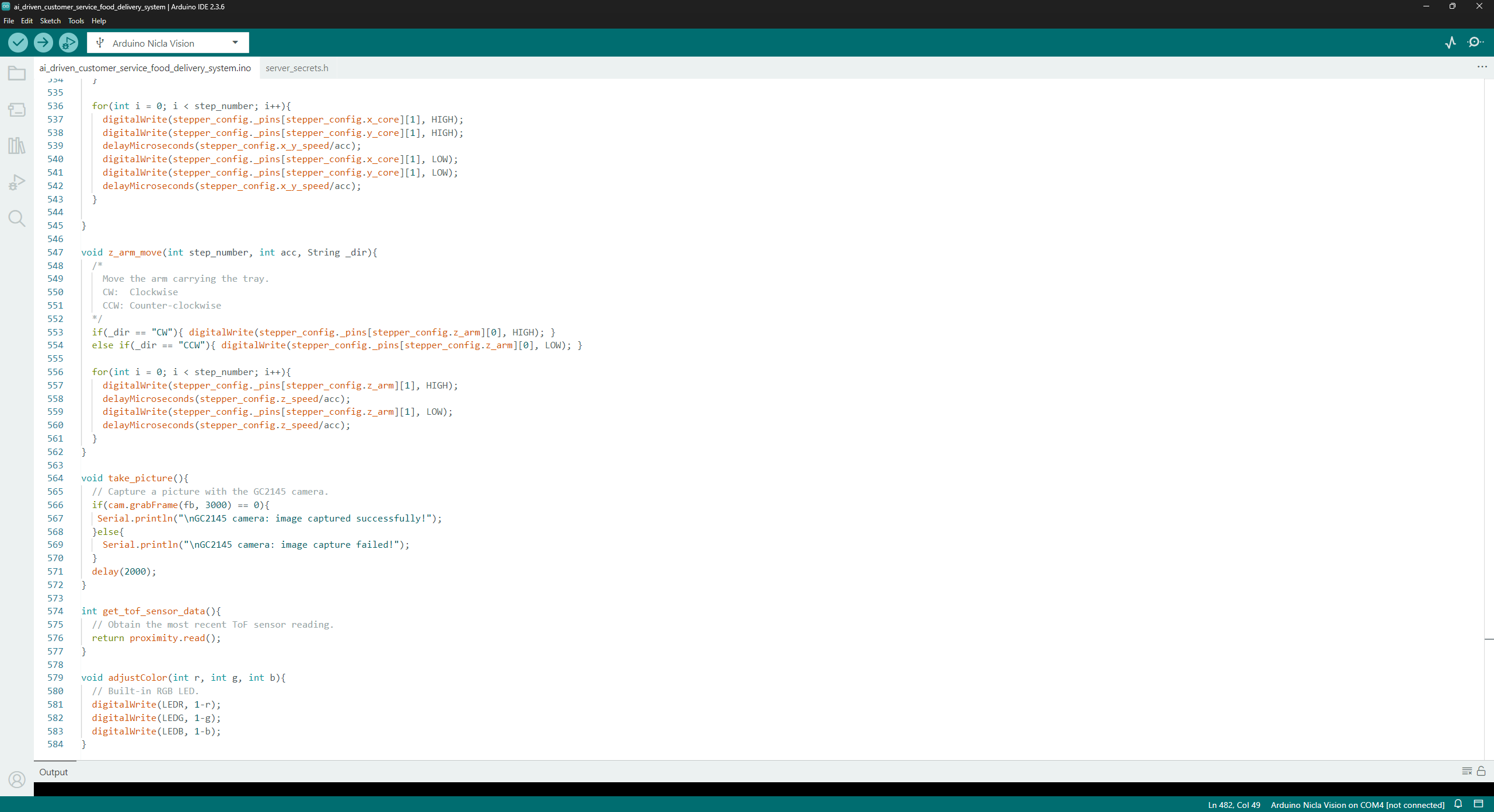1494x812 pixels.
Task: Switch to the server_secrets.h tab
Action: click(x=296, y=68)
